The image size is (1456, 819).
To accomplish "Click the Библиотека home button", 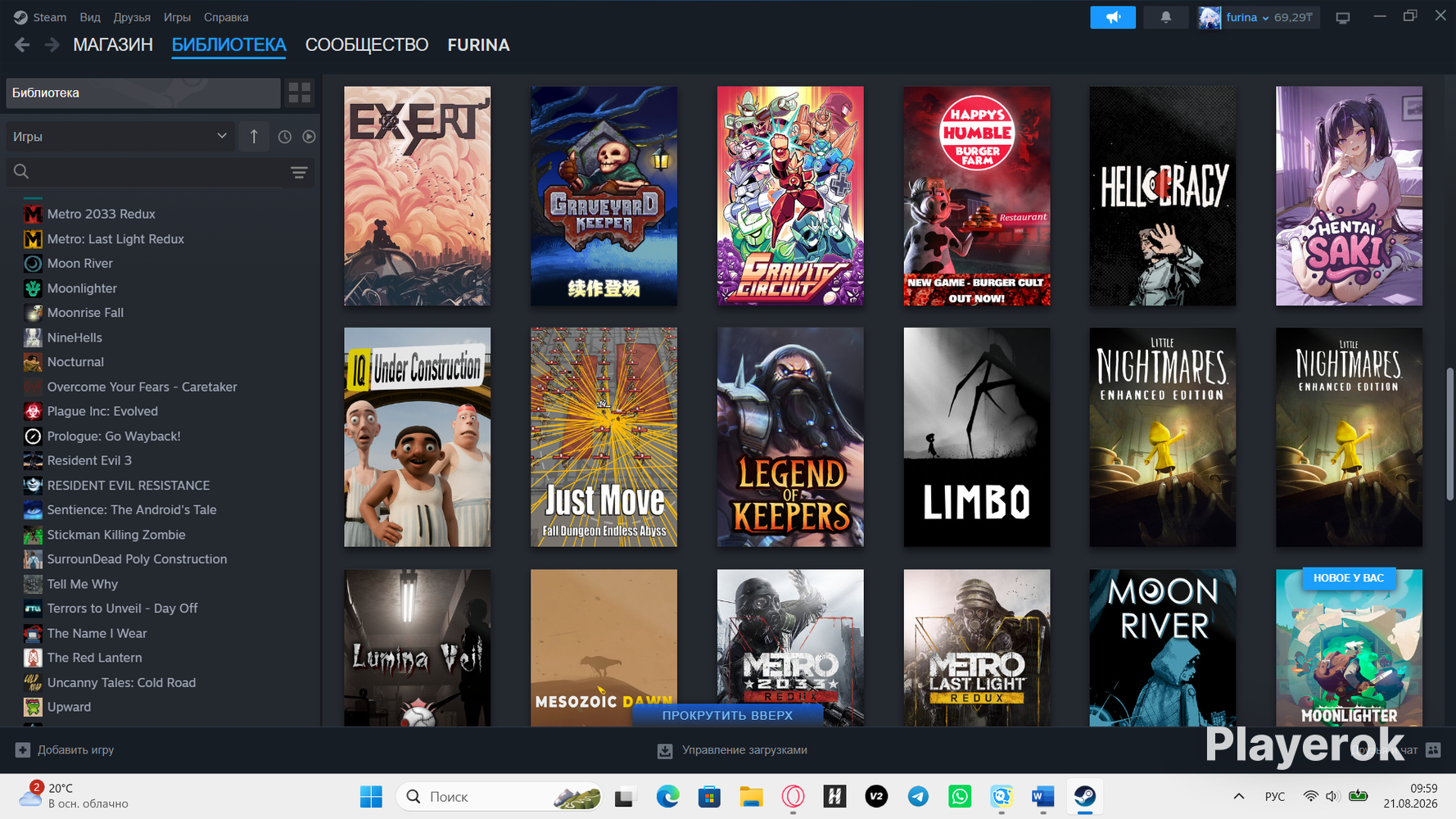I will point(143,93).
